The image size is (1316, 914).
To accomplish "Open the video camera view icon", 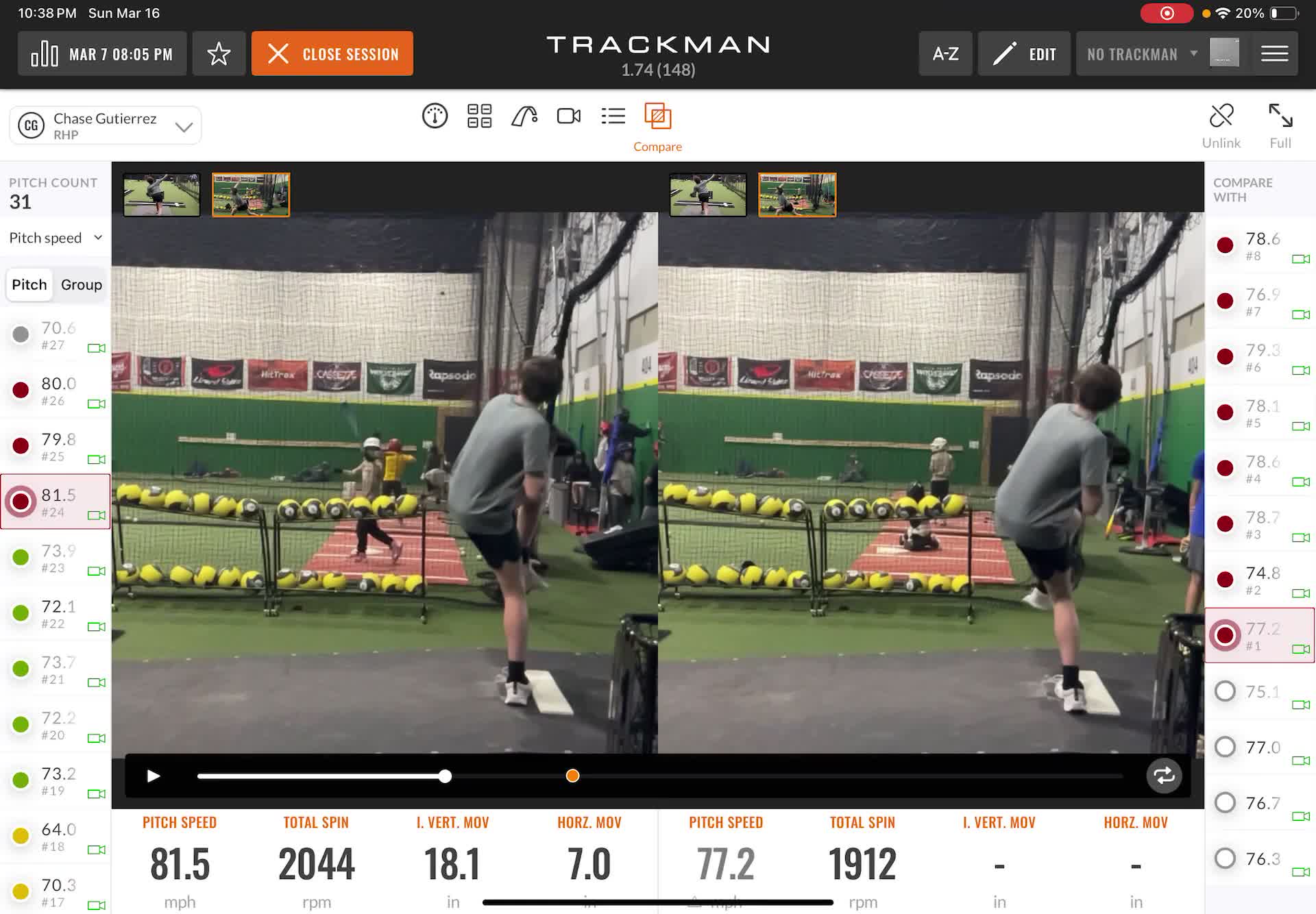I will (x=569, y=116).
